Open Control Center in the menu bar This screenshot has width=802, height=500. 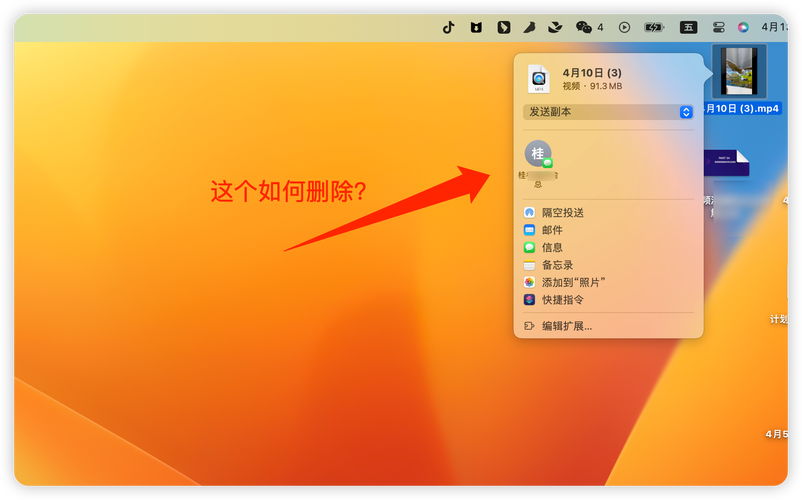(x=719, y=27)
